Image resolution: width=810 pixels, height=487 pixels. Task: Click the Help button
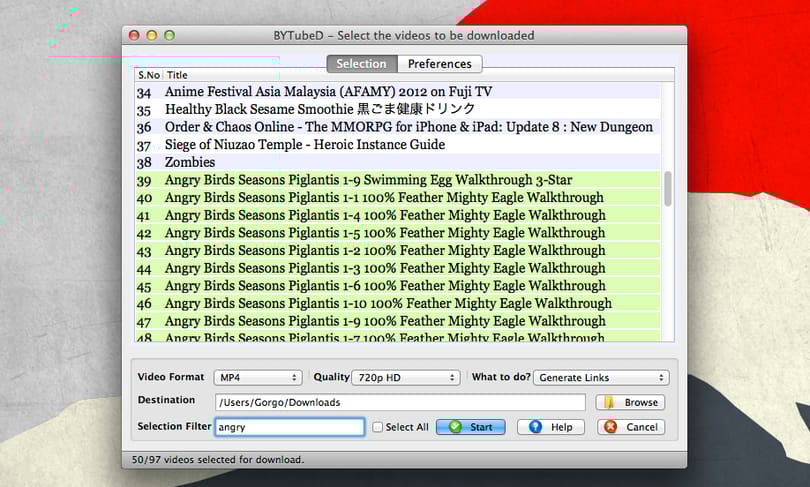[551, 427]
